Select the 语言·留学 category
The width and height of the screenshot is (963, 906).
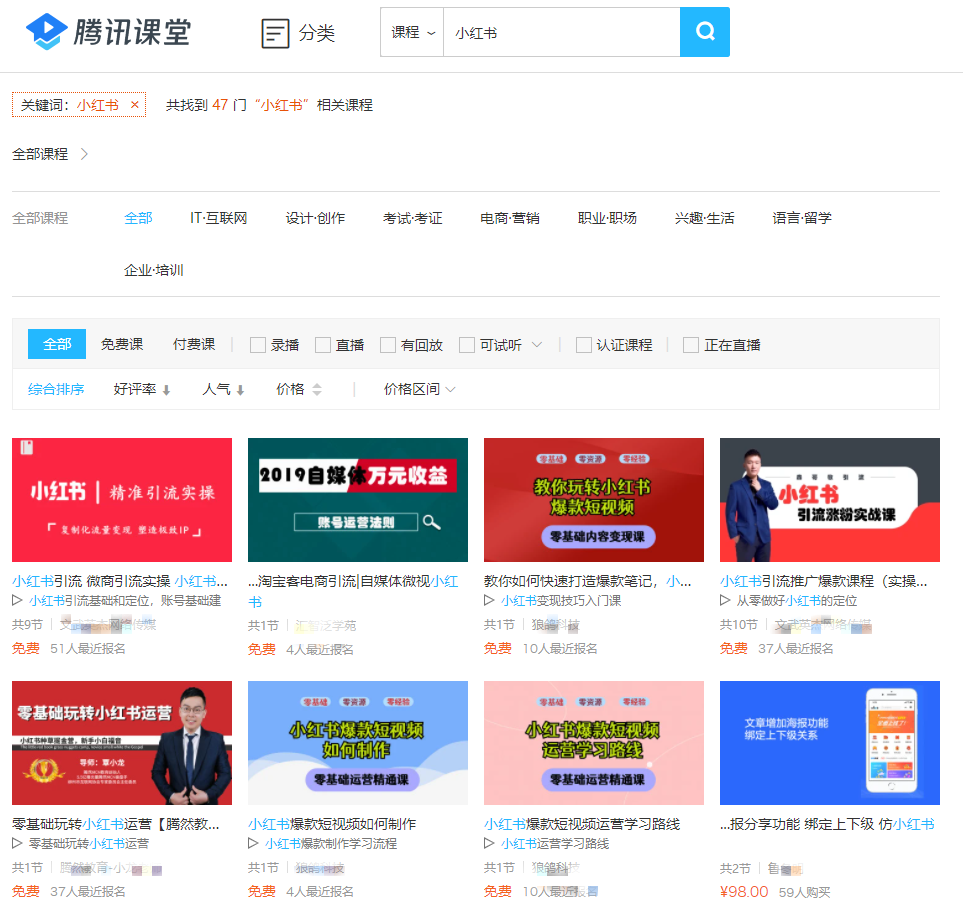(x=802, y=218)
